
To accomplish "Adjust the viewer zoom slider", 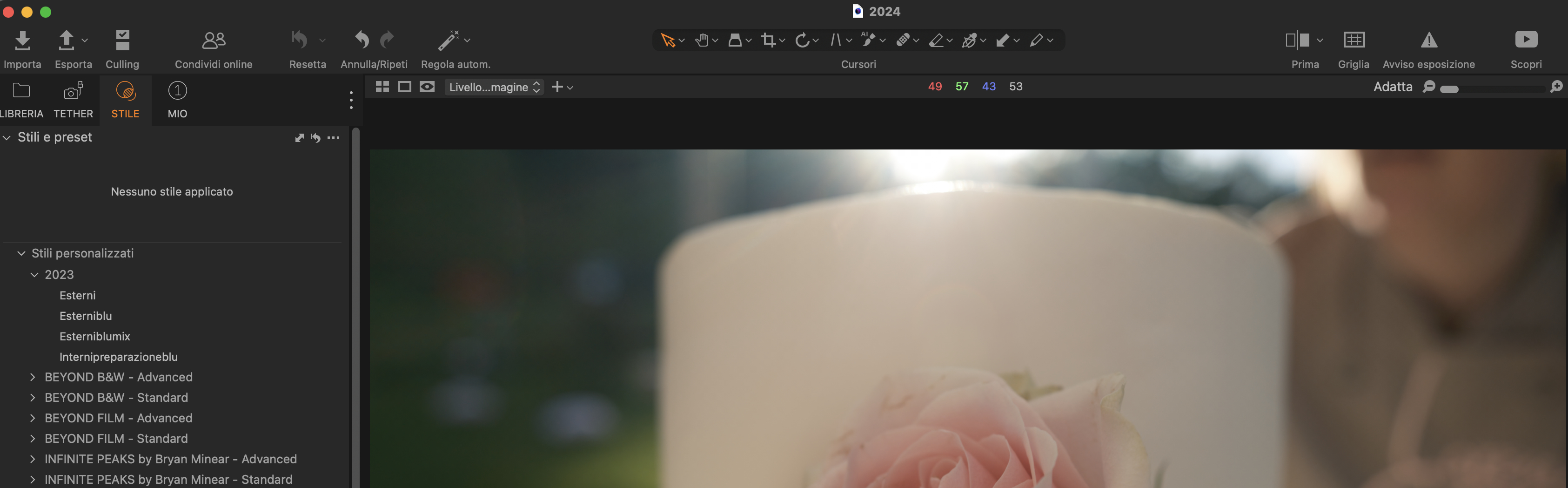I will (1449, 89).
